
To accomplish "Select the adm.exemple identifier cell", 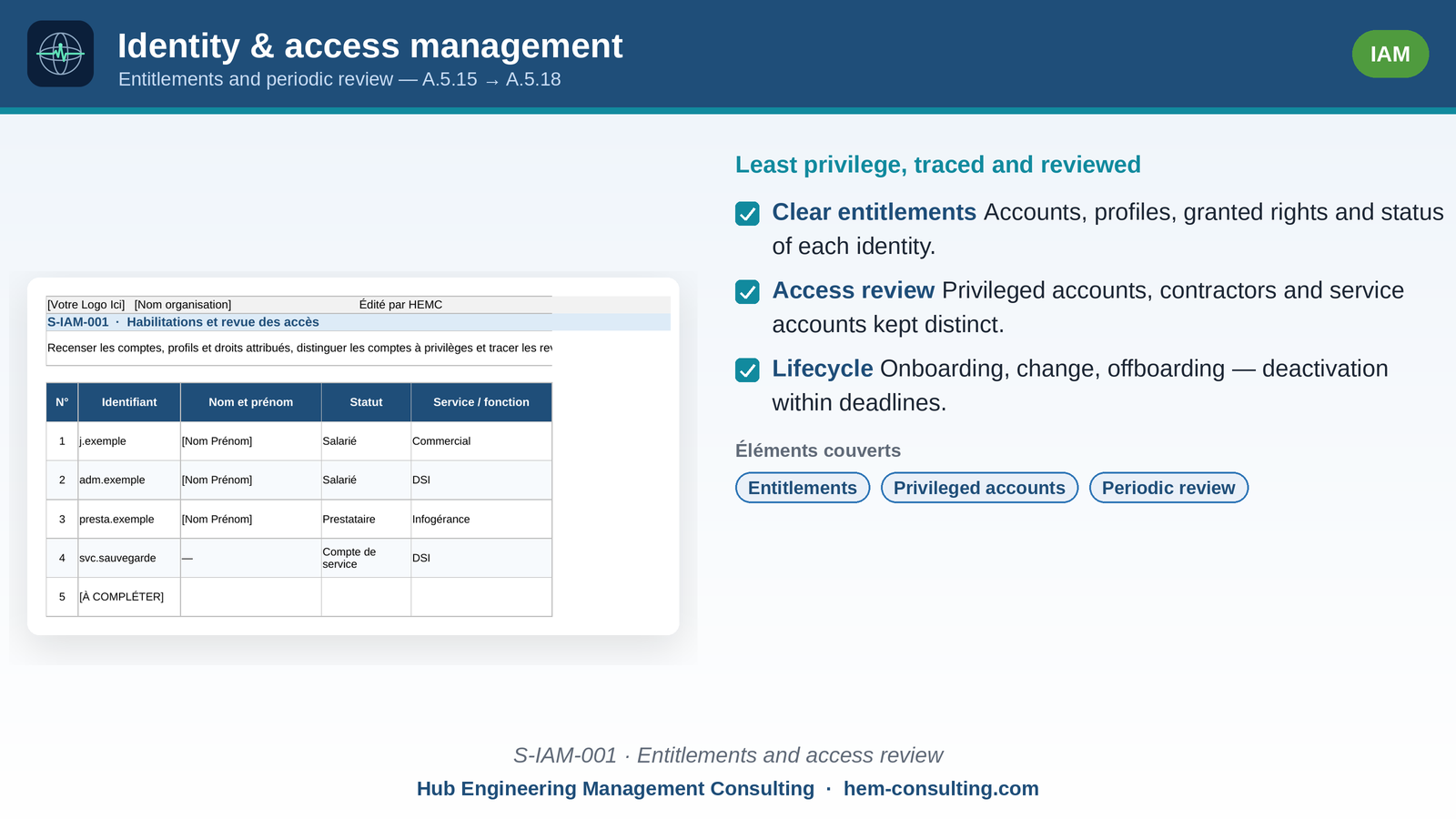I will pyautogui.click(x=129, y=480).
